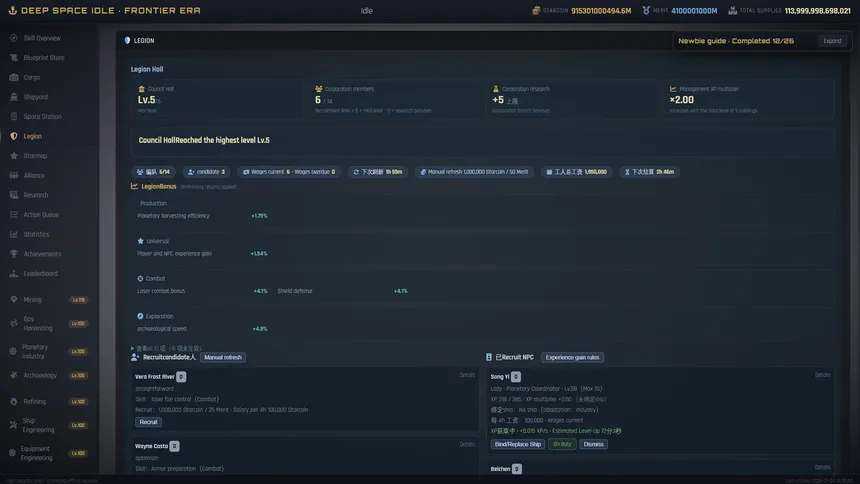Click the Research icon in sidebar
The image size is (860, 484).
(14, 195)
